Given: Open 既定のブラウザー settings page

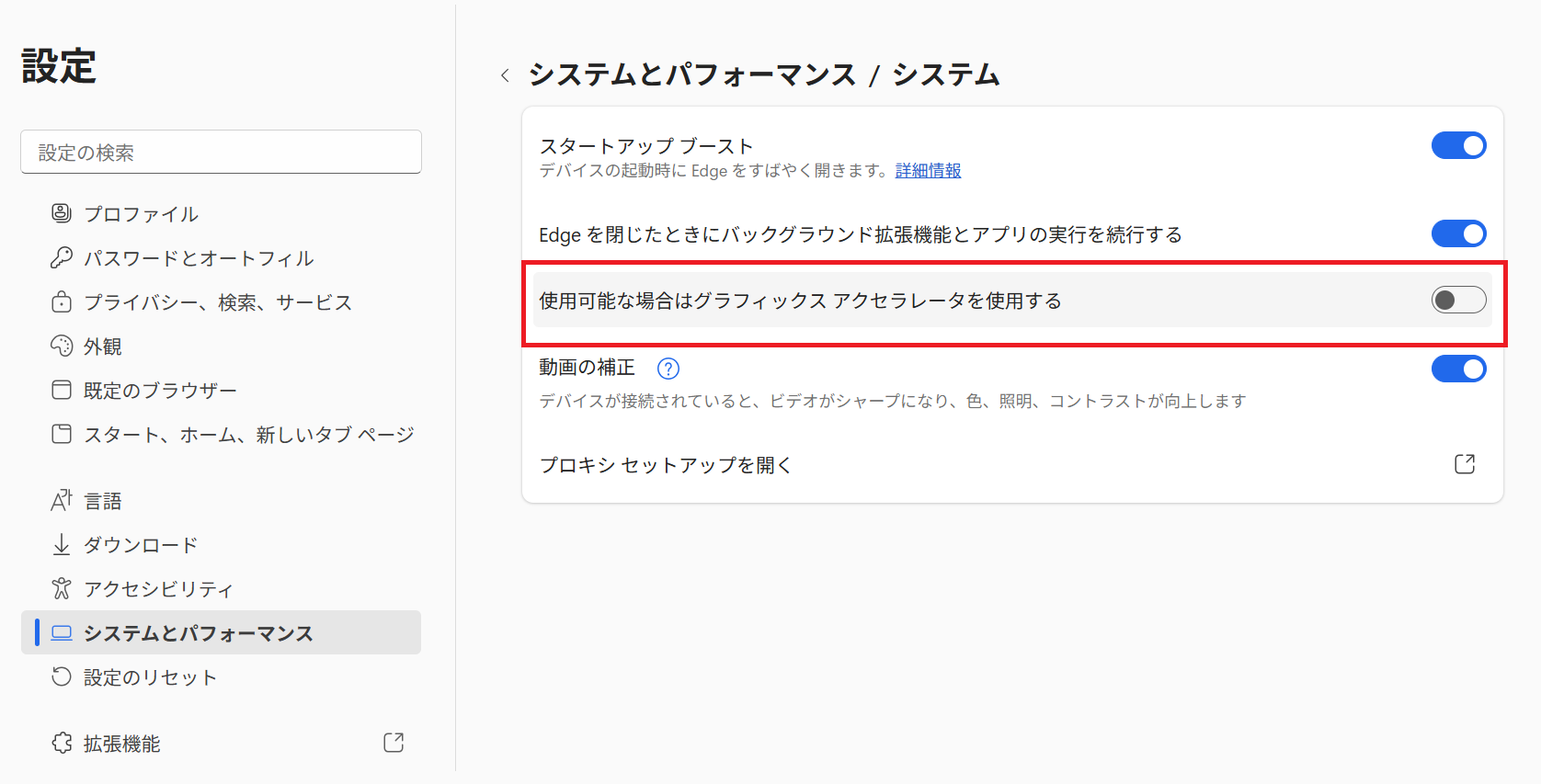Looking at the screenshot, I should 160,391.
